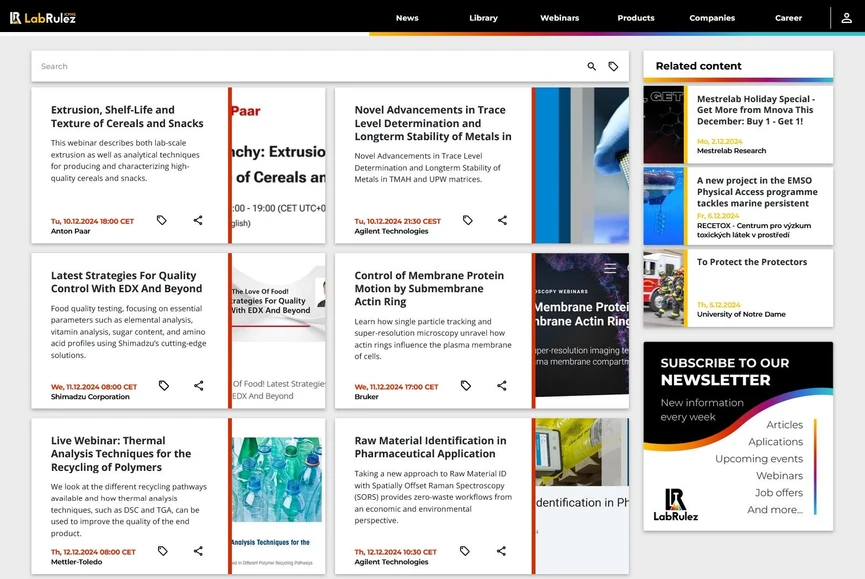
Task: Click the date We, 11.12.2024 17:00 CET
Action: pos(396,387)
